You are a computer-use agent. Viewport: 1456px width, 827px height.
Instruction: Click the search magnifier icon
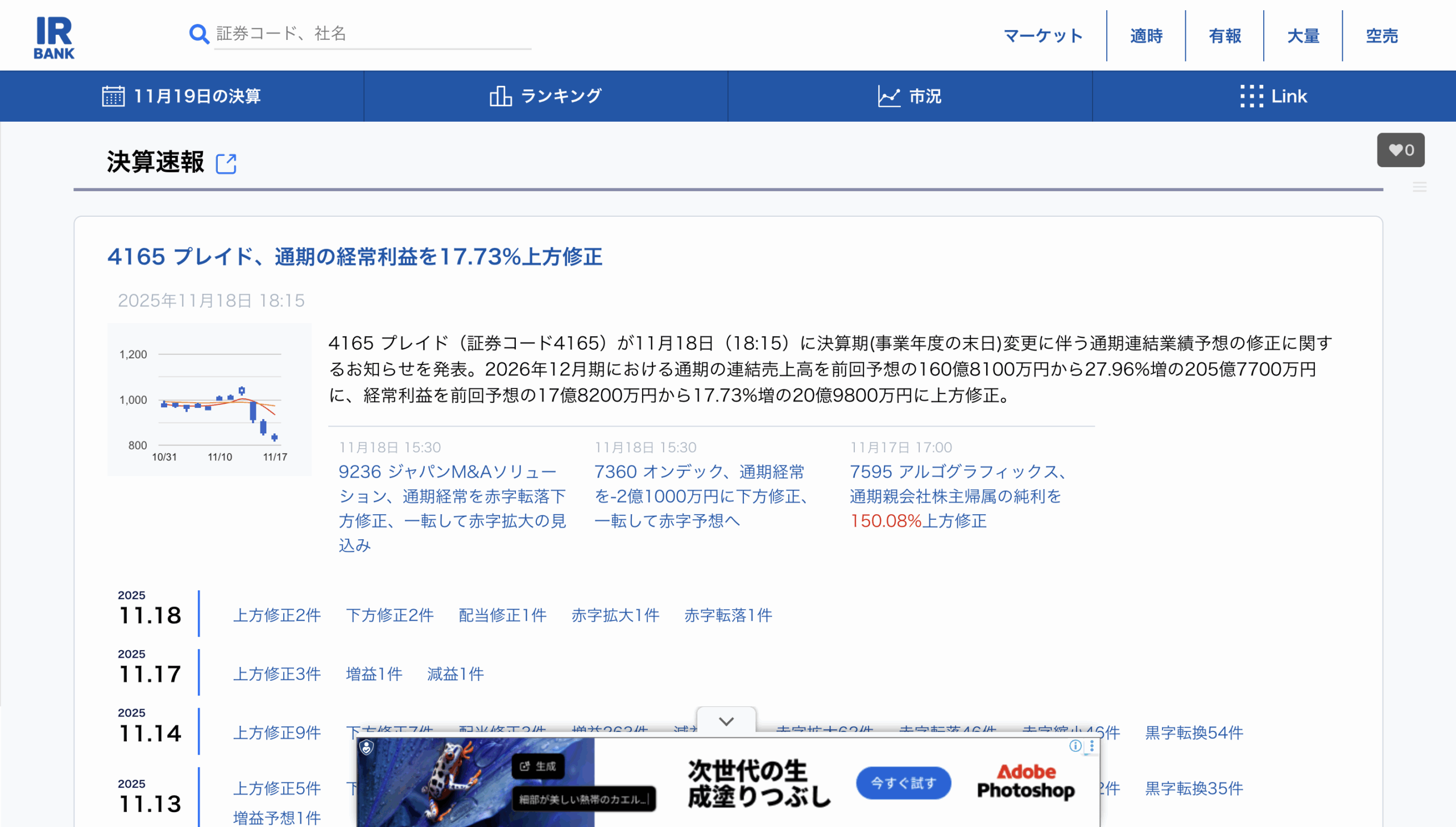(x=198, y=34)
